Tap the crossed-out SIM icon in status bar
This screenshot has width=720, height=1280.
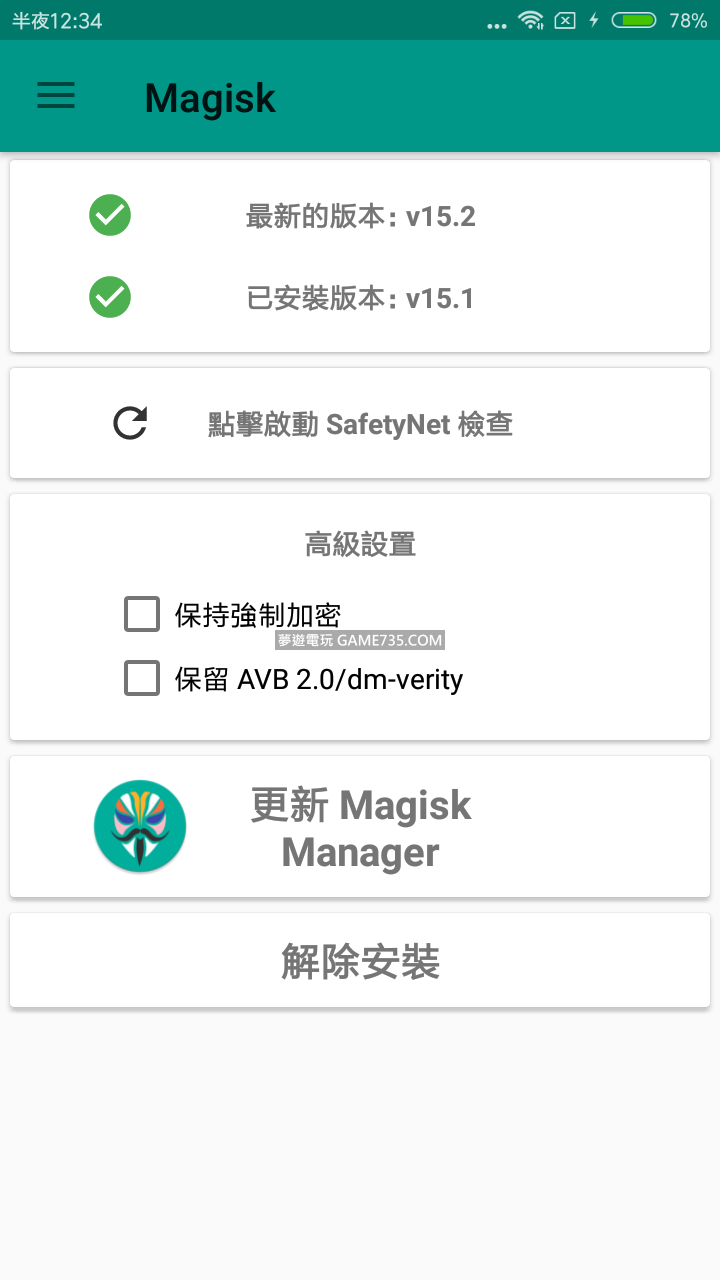565,20
